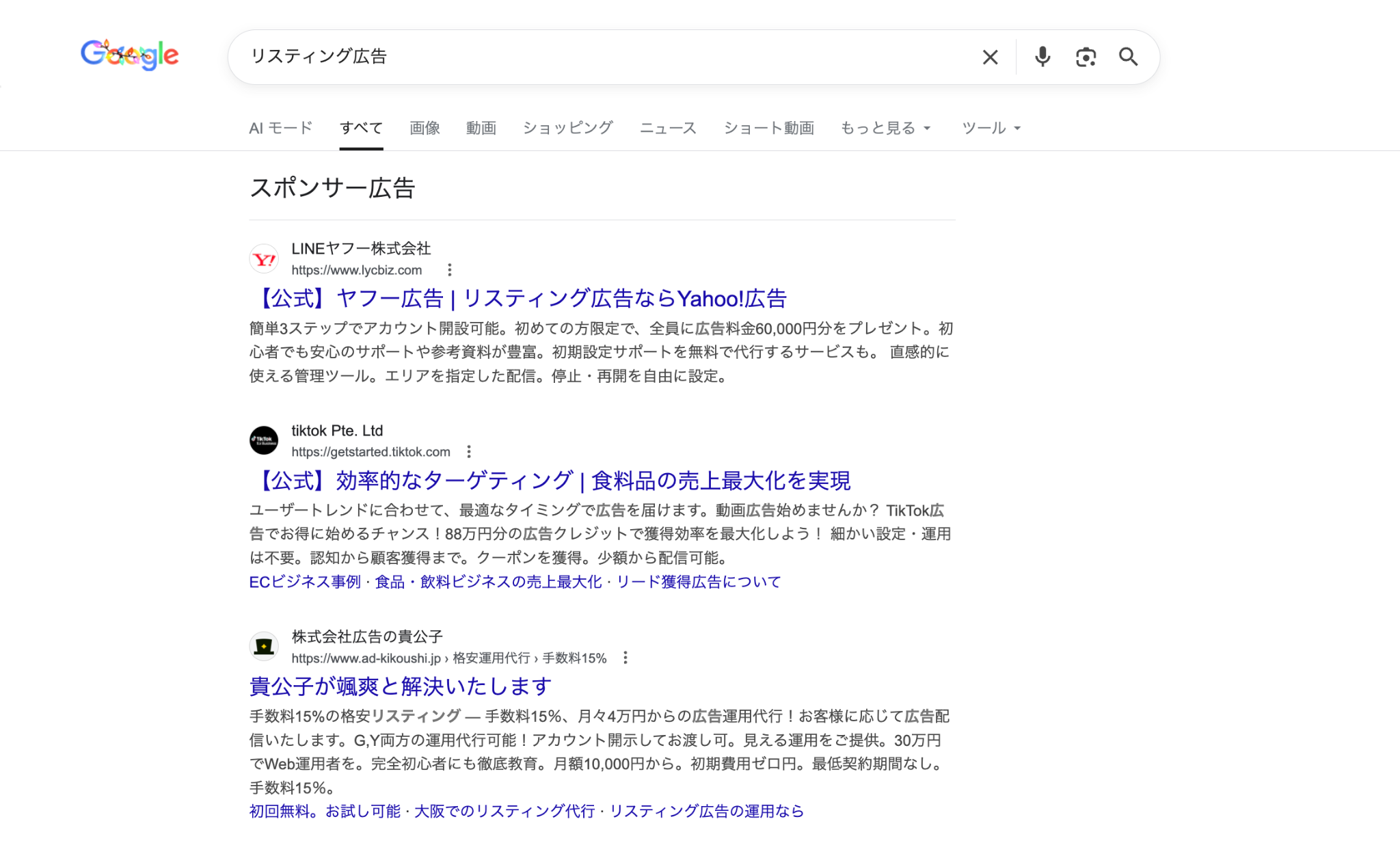Screen dimensions: 1400x843
Task: Click the TikTok favicon on the tiktok Pte. Ltd ad
Action: tap(265, 440)
